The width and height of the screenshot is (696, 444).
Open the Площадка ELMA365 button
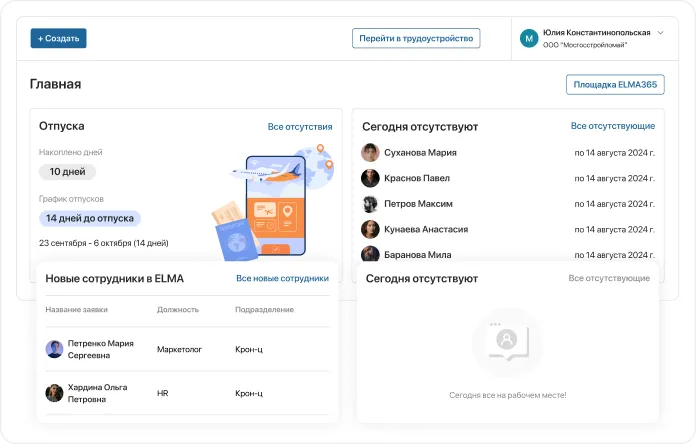tap(615, 85)
